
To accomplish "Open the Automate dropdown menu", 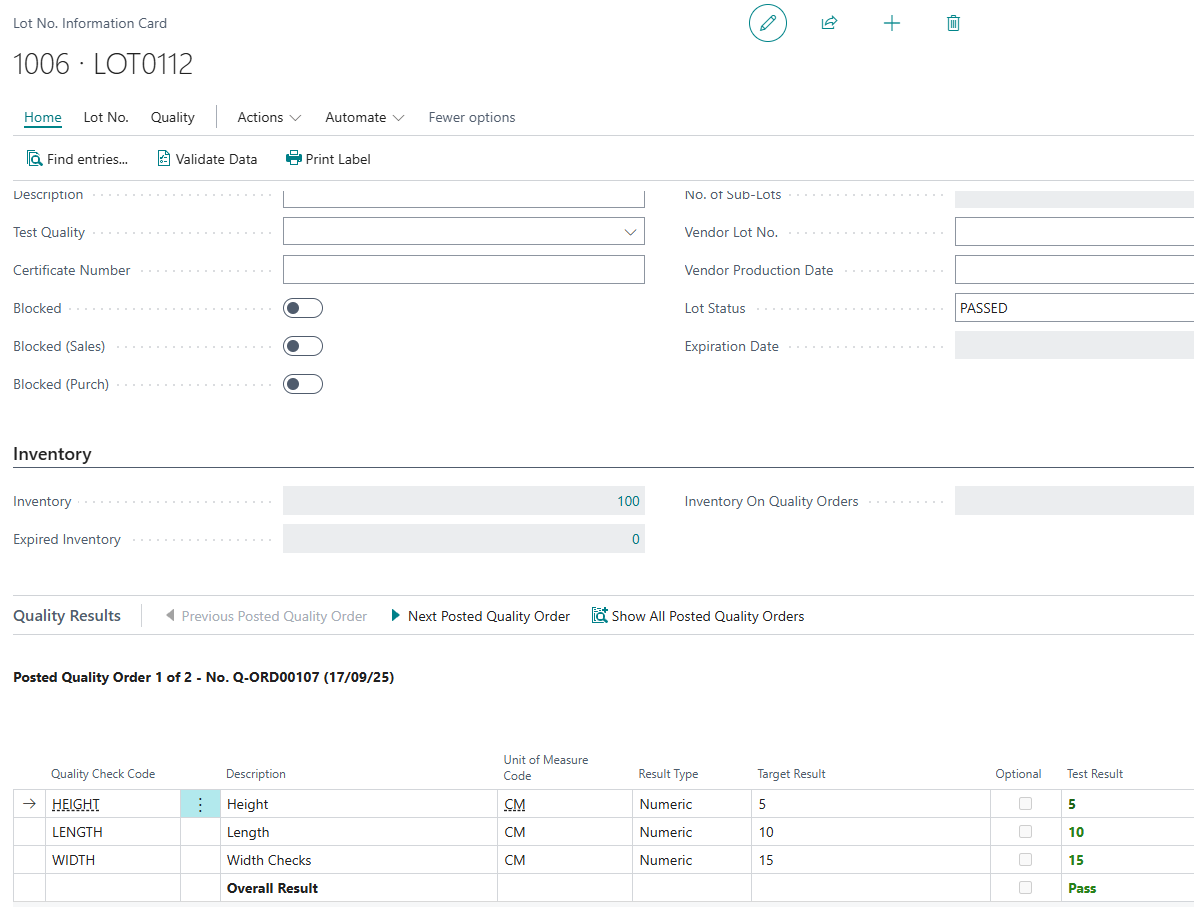I will (x=364, y=117).
